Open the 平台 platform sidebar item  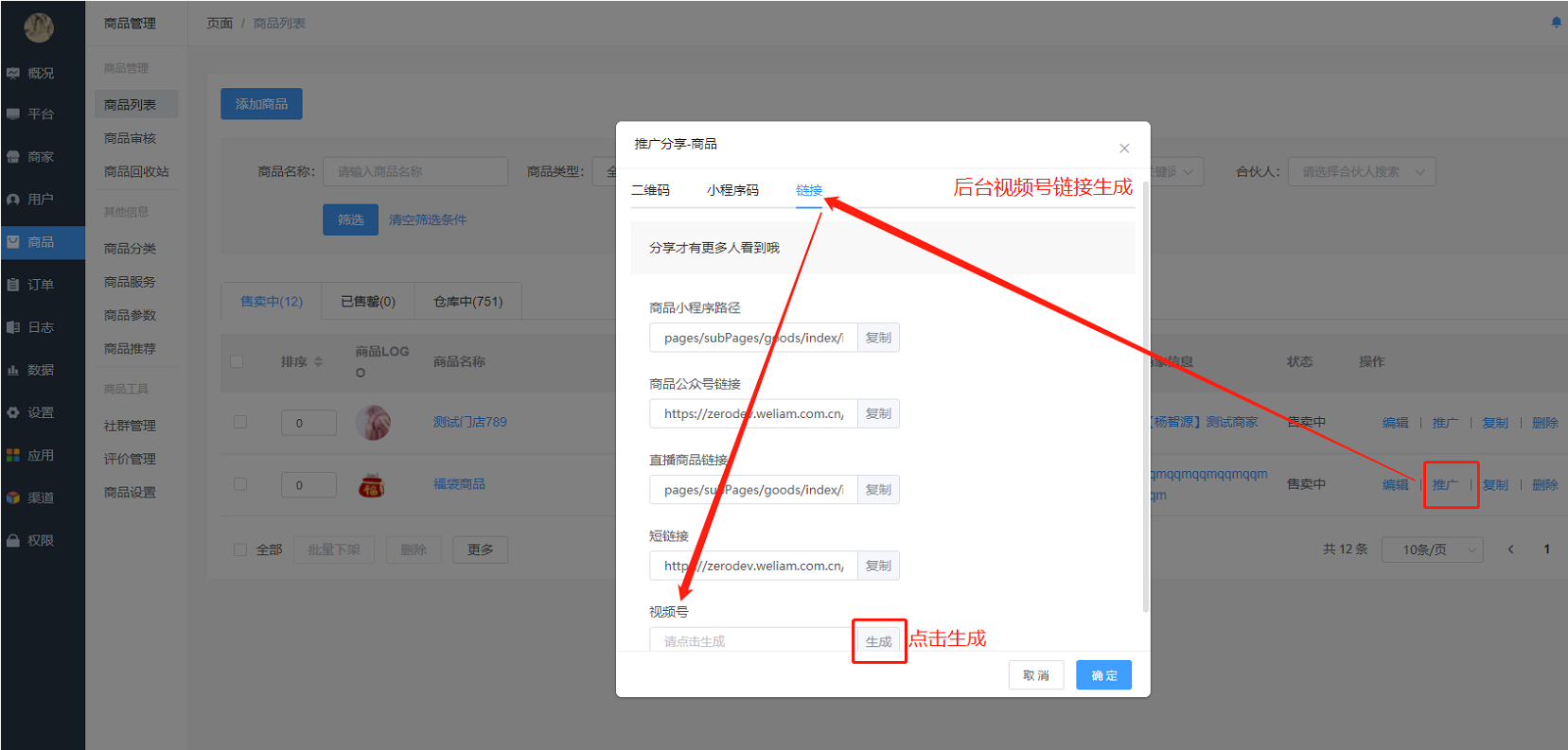[42, 113]
